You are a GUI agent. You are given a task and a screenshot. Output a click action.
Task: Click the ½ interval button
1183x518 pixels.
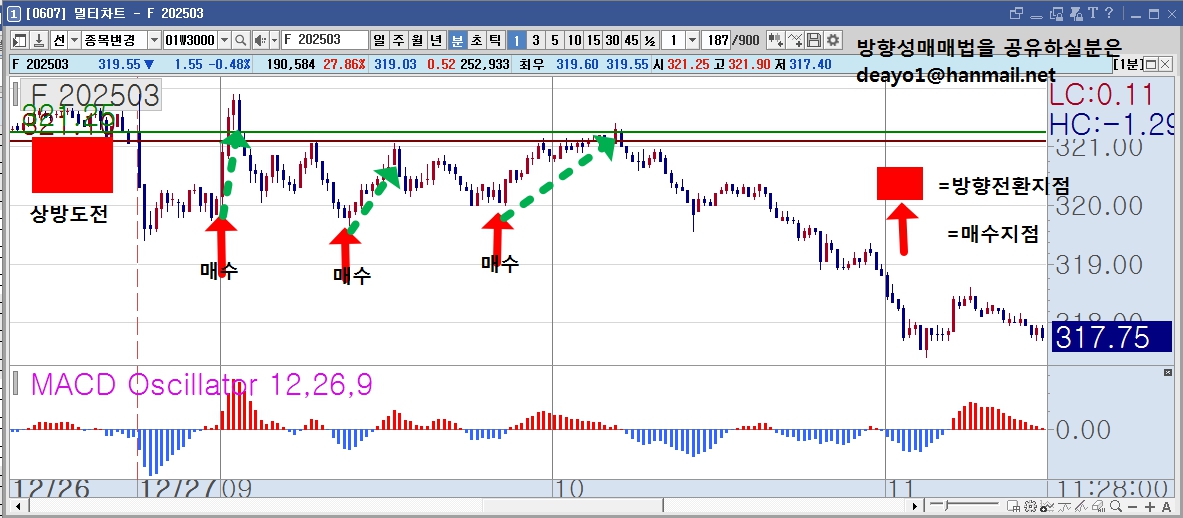(650, 40)
